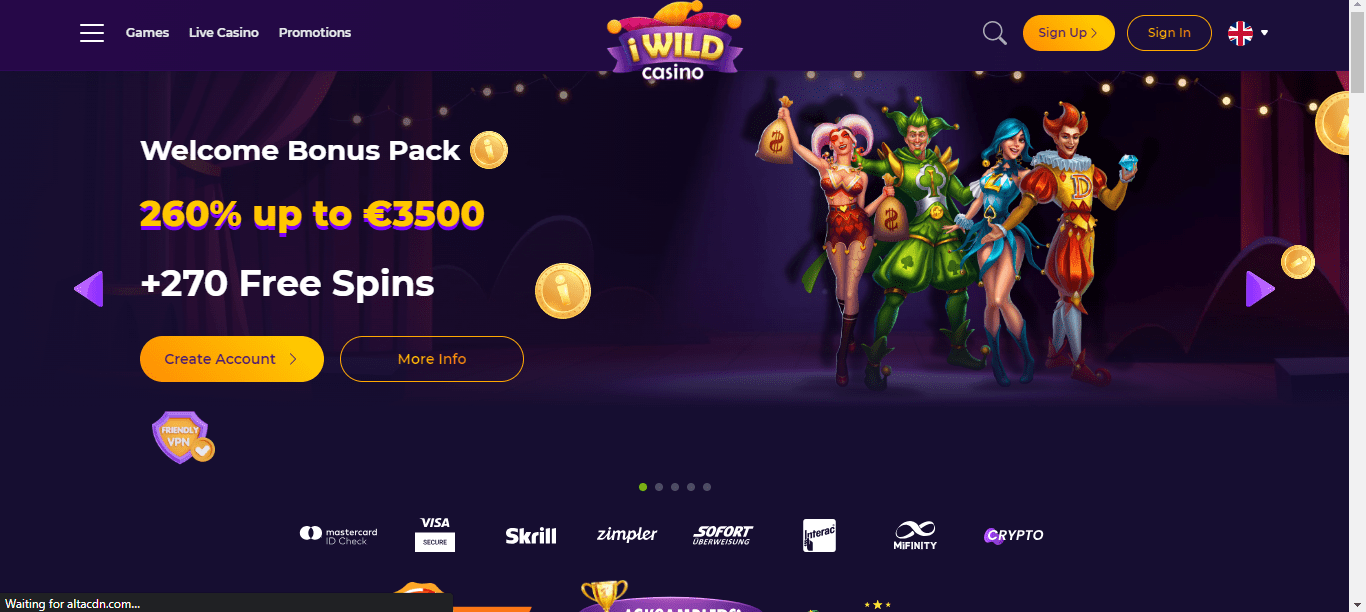Screen dimensions: 1366x612
Task: Click the Create Account button
Action: click(232, 359)
